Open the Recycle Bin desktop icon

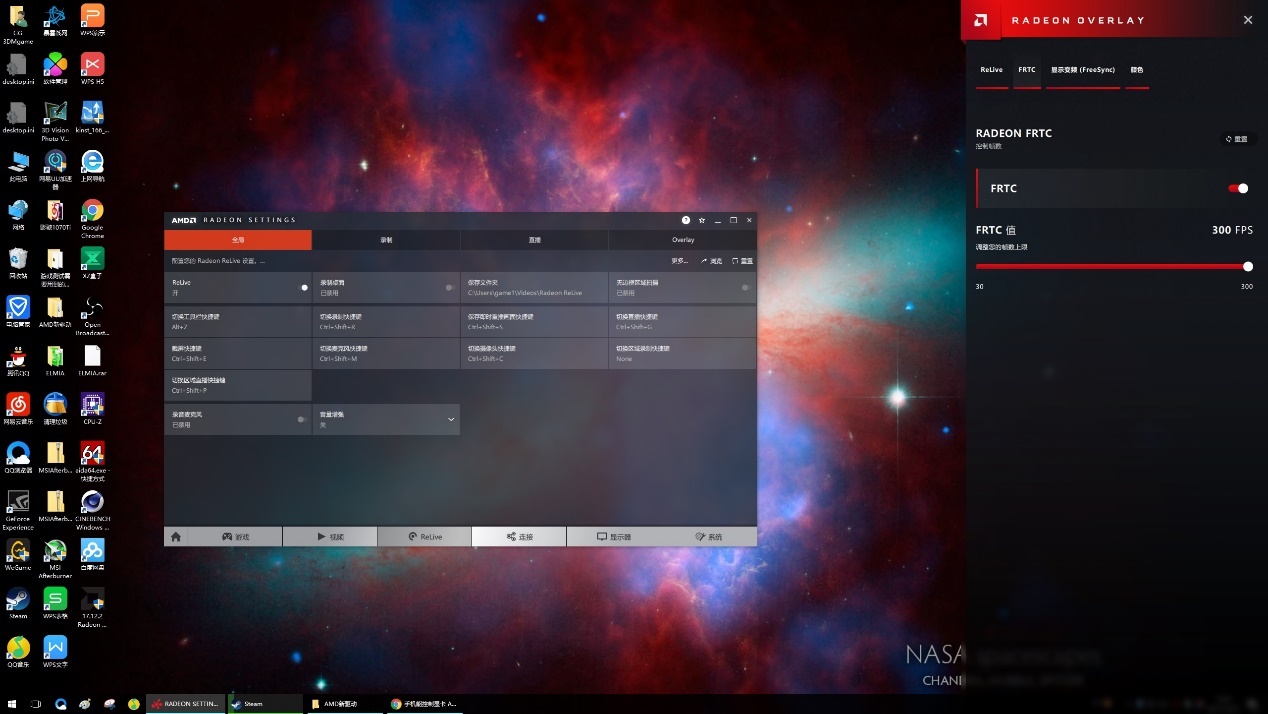[x=18, y=264]
